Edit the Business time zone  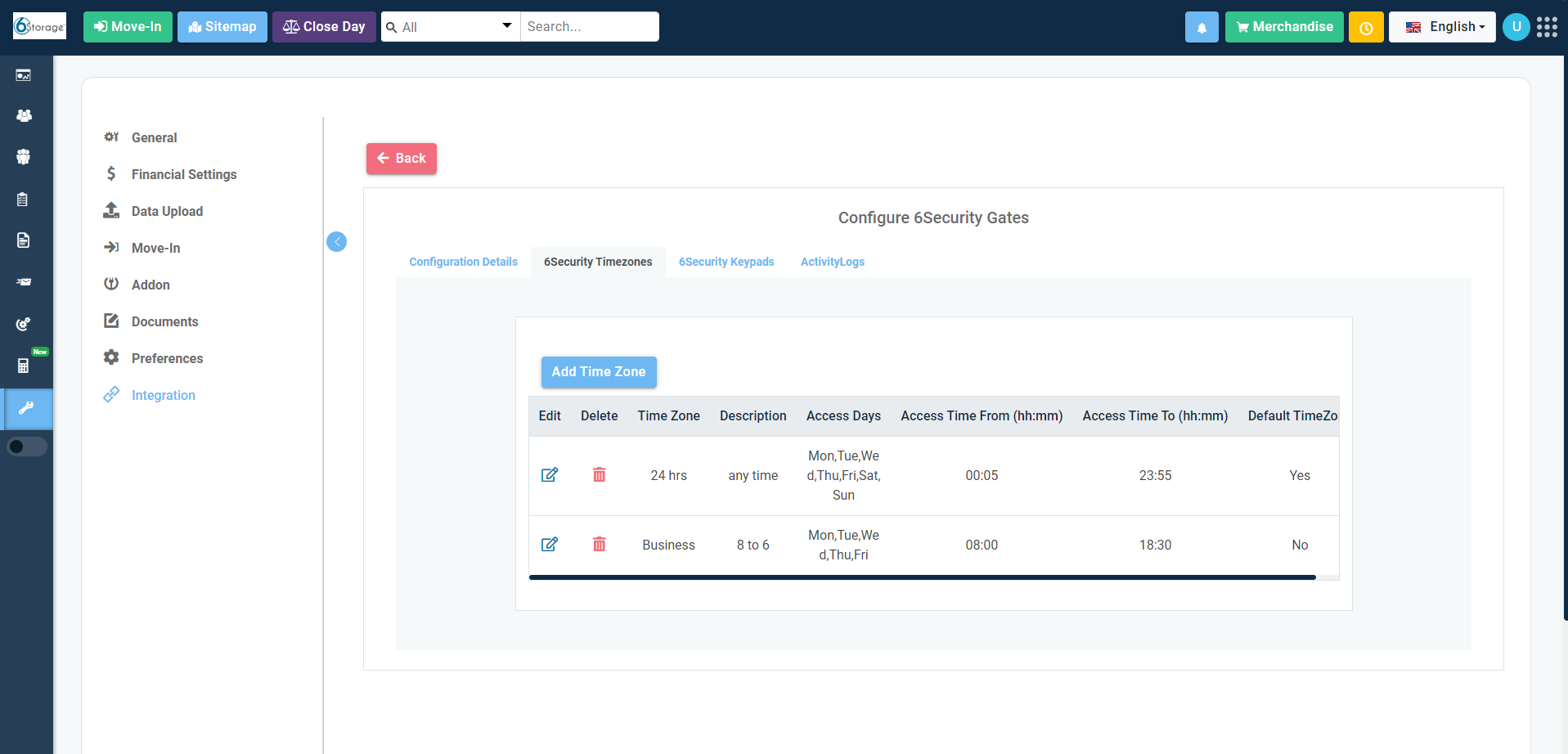(x=550, y=545)
